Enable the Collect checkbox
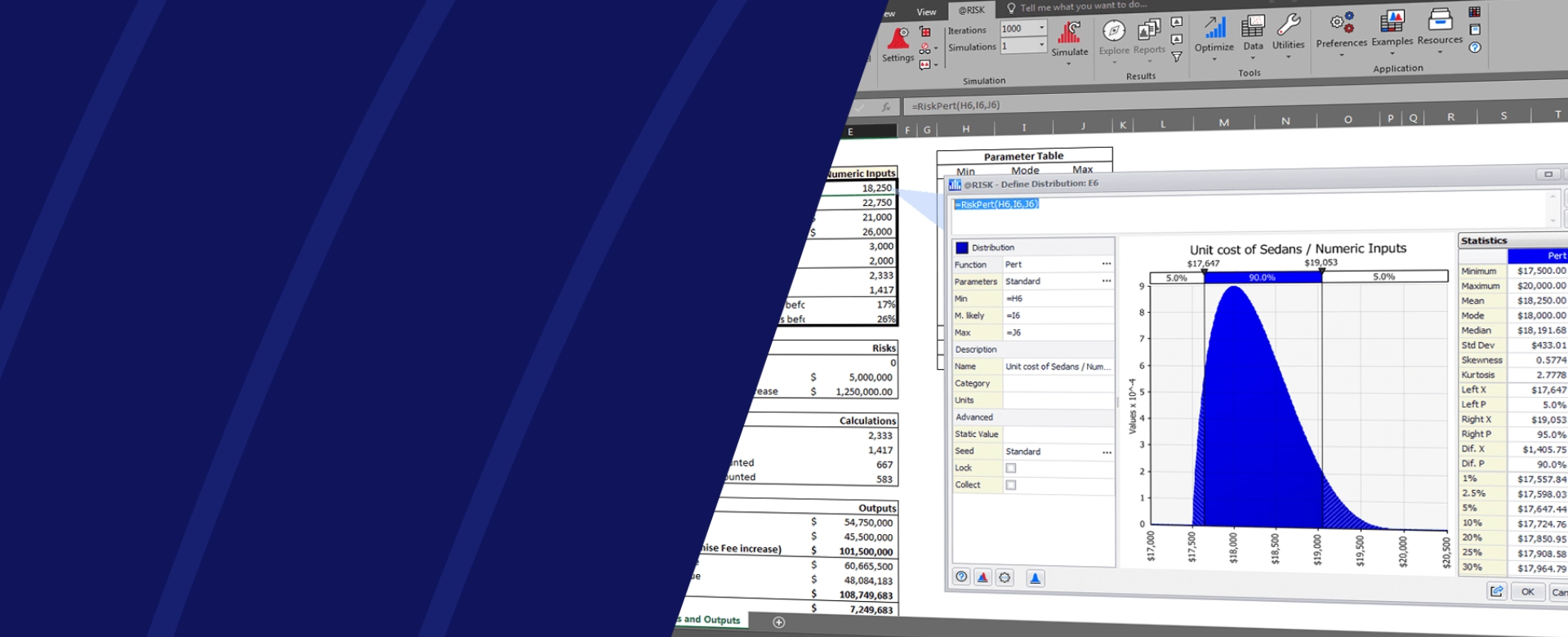Viewport: 1568px width, 637px height. 1011,485
